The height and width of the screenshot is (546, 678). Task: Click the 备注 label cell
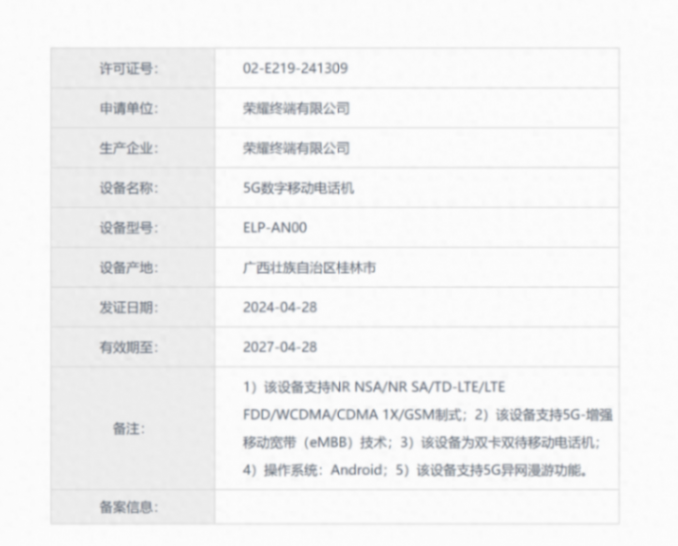[129, 428]
